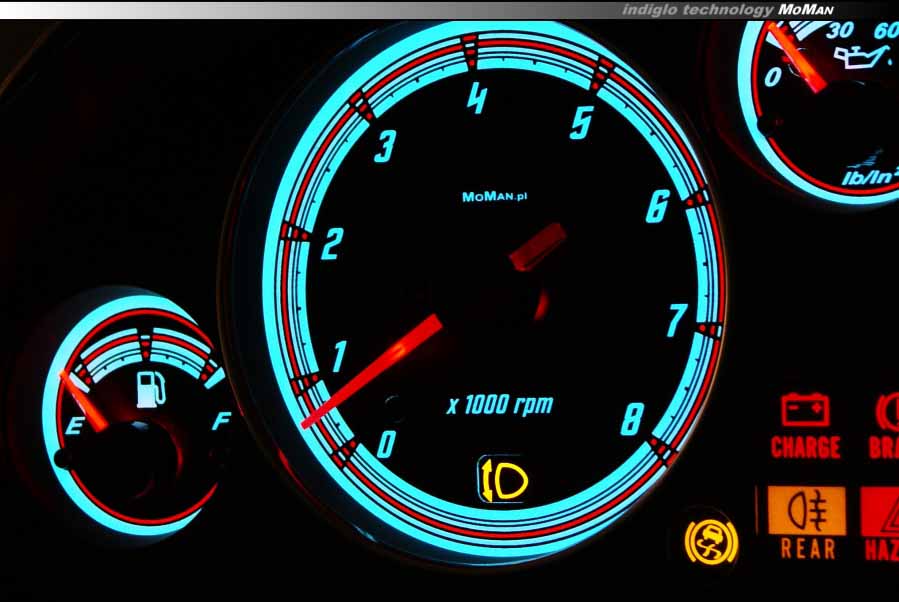899x602 pixels.
Task: Click the lb/in² unit label
Action: 866,177
